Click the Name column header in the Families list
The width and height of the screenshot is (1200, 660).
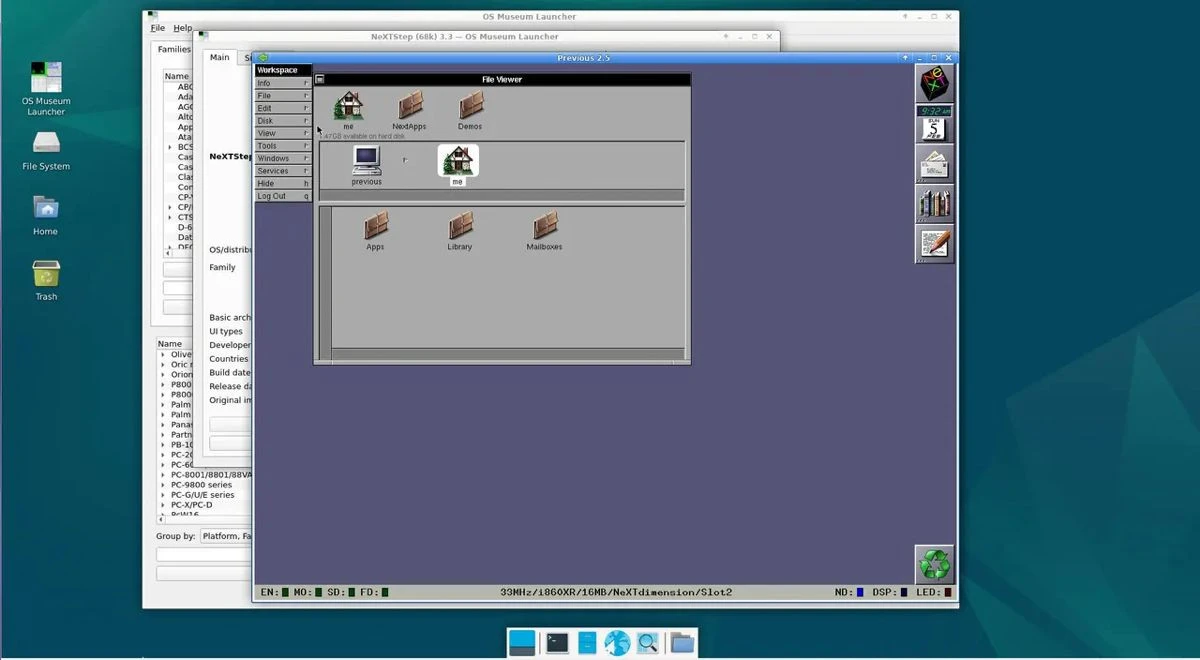179,76
